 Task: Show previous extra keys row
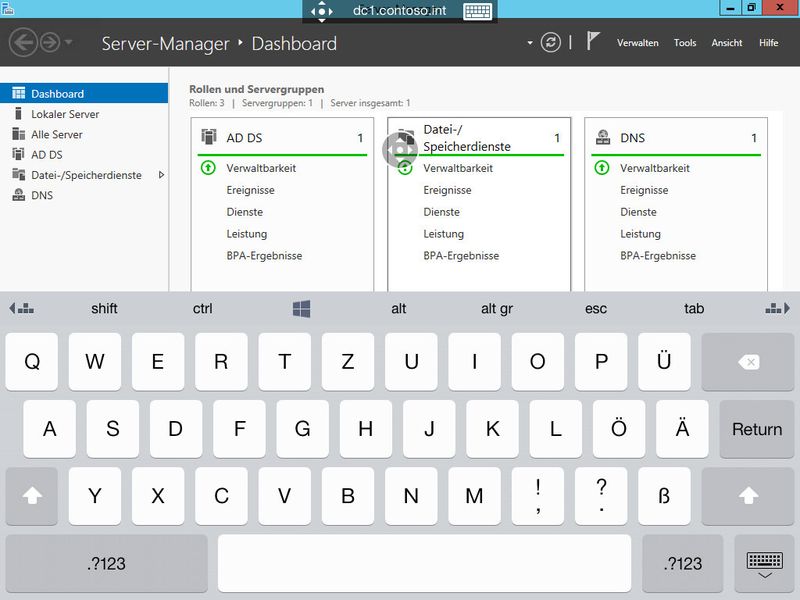click(21, 308)
